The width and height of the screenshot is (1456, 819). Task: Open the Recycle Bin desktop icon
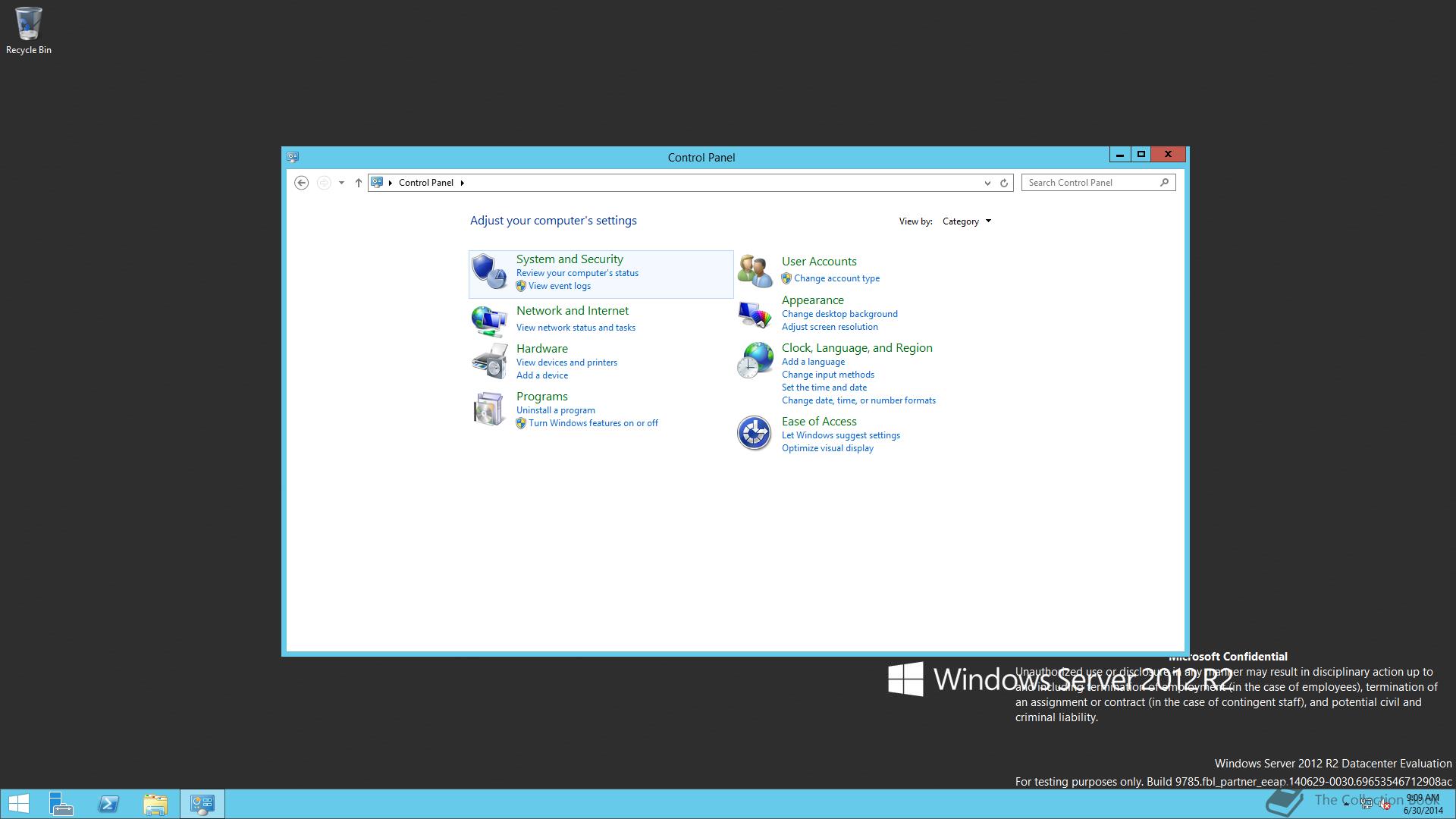[x=29, y=30]
